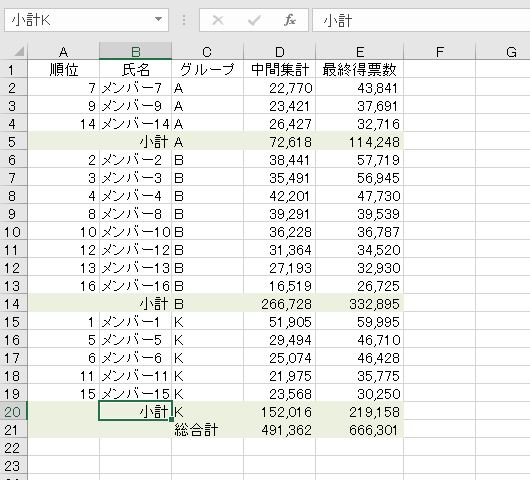Viewport: 530px width, 480px height.
Task: Click the Insert Function fx icon
Action: pyautogui.click(x=290, y=20)
